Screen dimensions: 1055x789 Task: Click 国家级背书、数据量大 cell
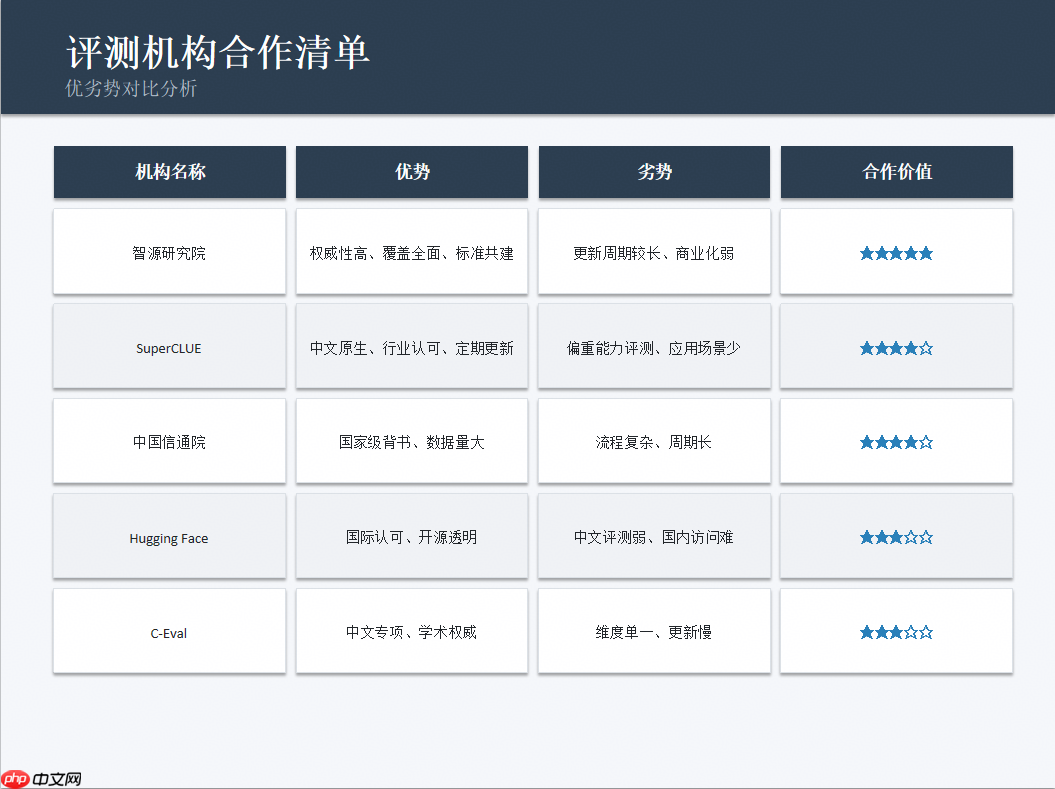412,441
